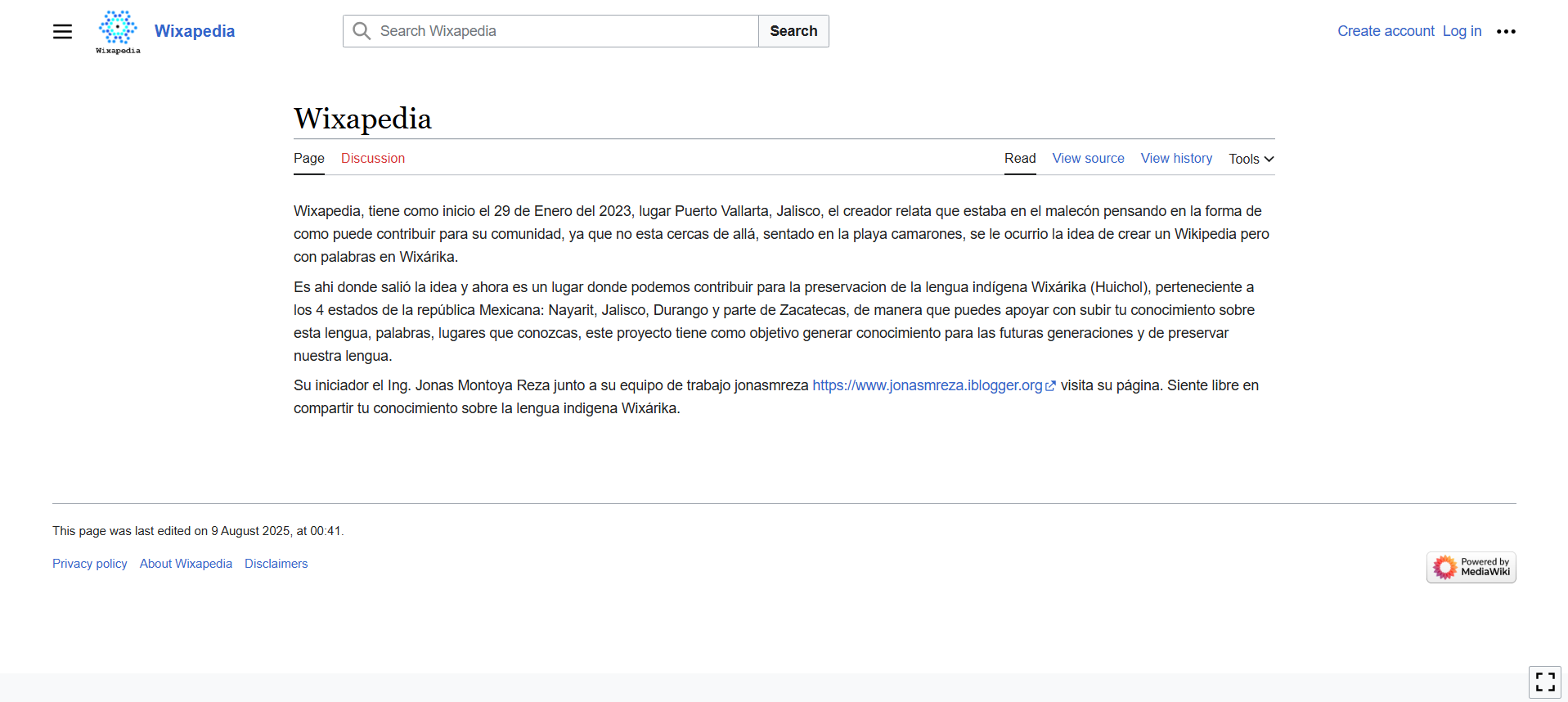The width and height of the screenshot is (1568, 702).
Task: Toggle the fullscreen icon at bottom corner
Action: (x=1545, y=682)
